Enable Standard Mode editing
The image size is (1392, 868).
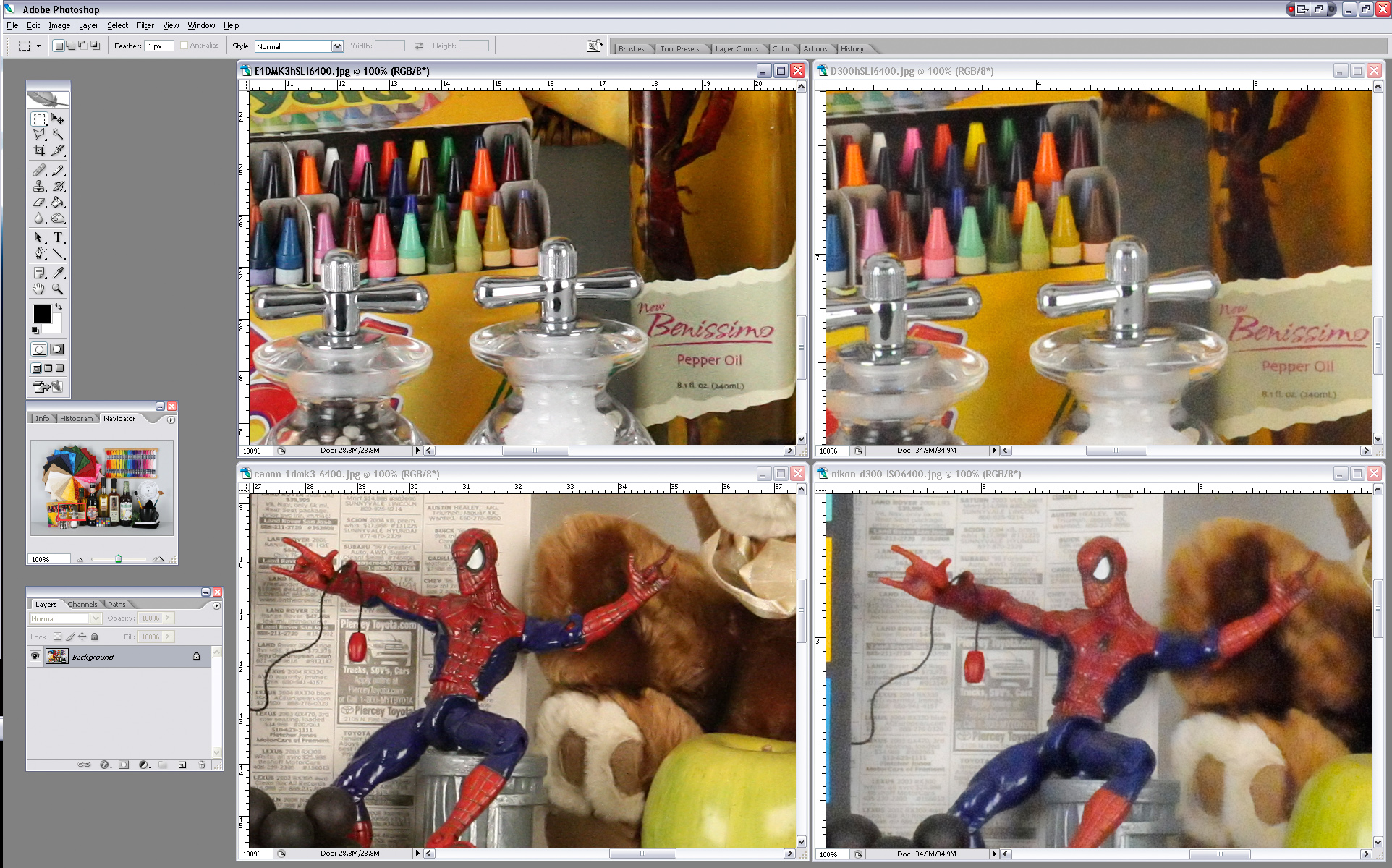[x=40, y=349]
